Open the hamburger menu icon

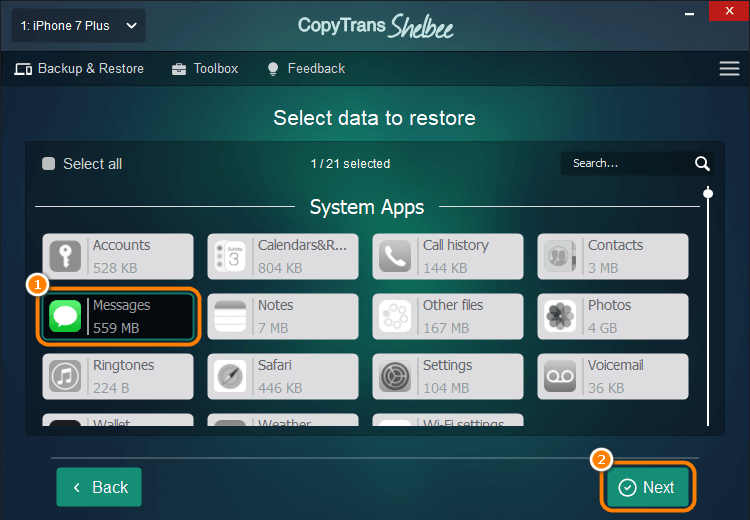(x=729, y=68)
